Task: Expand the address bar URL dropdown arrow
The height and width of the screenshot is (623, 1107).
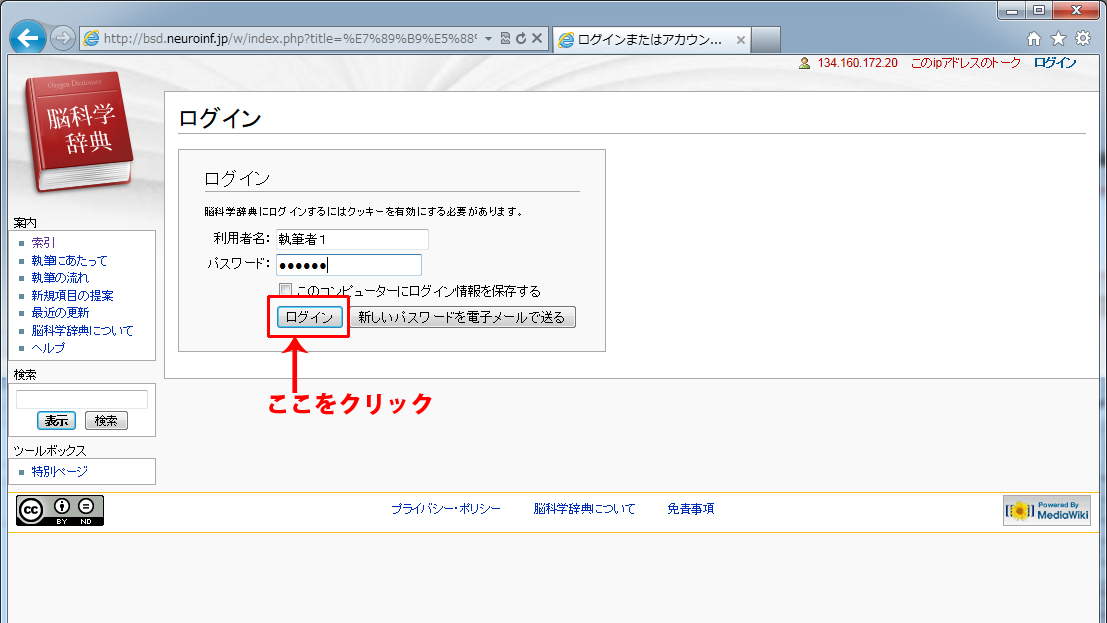Action: pos(488,39)
